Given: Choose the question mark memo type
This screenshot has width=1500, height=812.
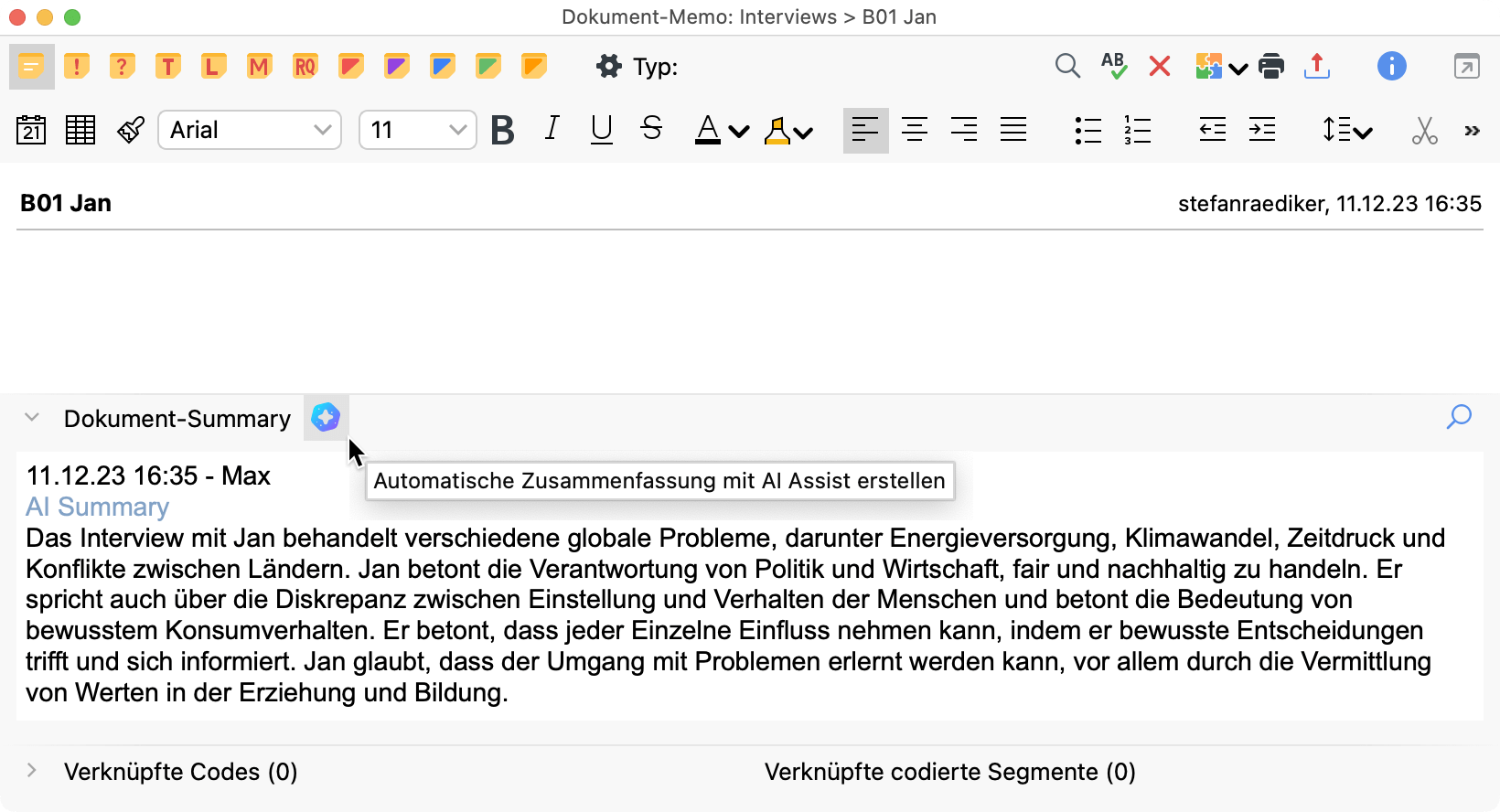Looking at the screenshot, I should 122,67.
